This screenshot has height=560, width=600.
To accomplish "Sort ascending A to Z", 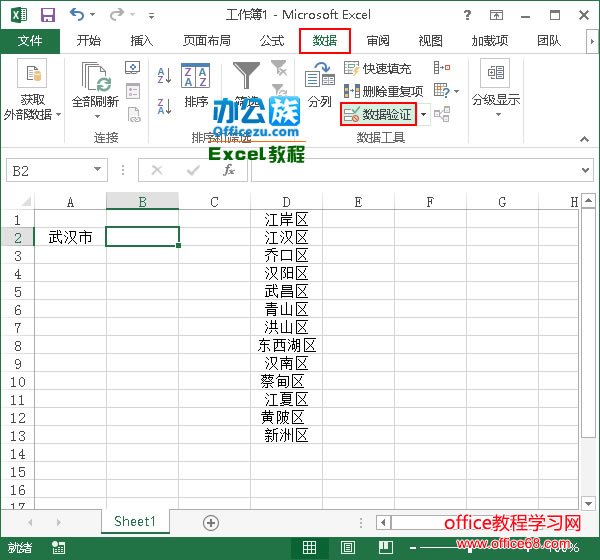I will click(165, 75).
